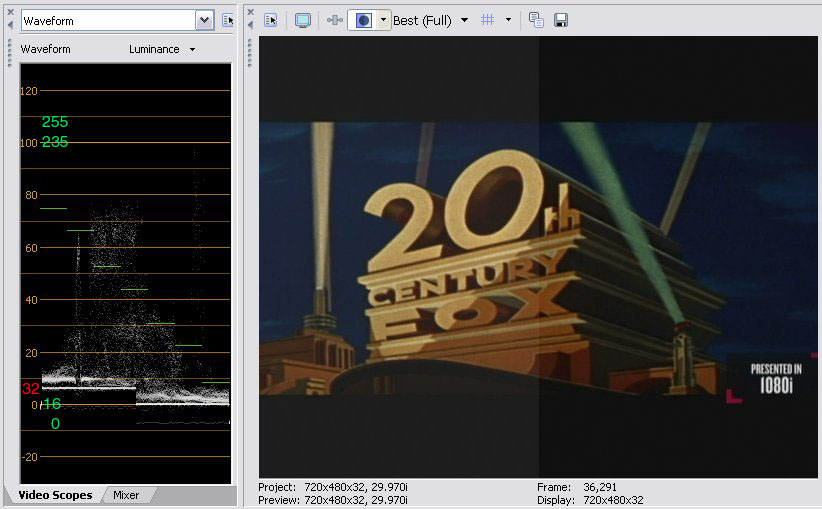The height and width of the screenshot is (509, 822).
Task: Copy snapshot to clipboard
Action: click(536, 20)
